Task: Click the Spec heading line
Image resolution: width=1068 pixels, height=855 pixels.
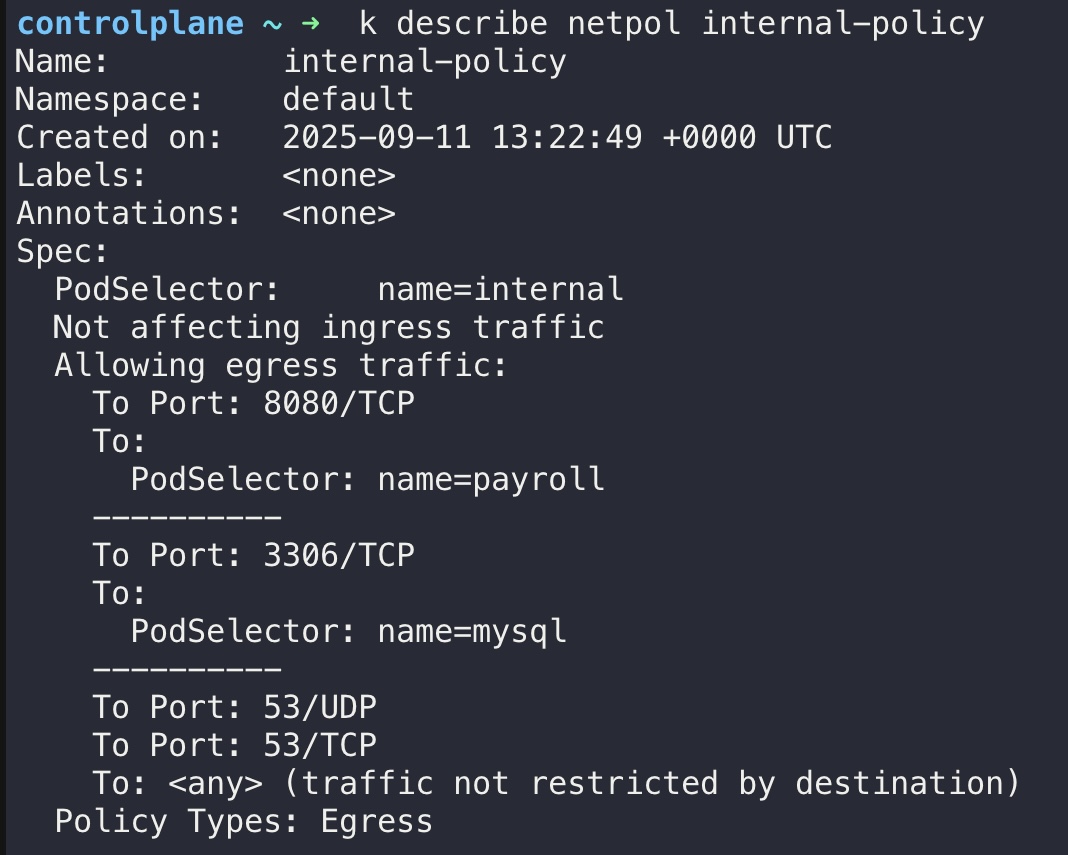Action: [x=62, y=252]
